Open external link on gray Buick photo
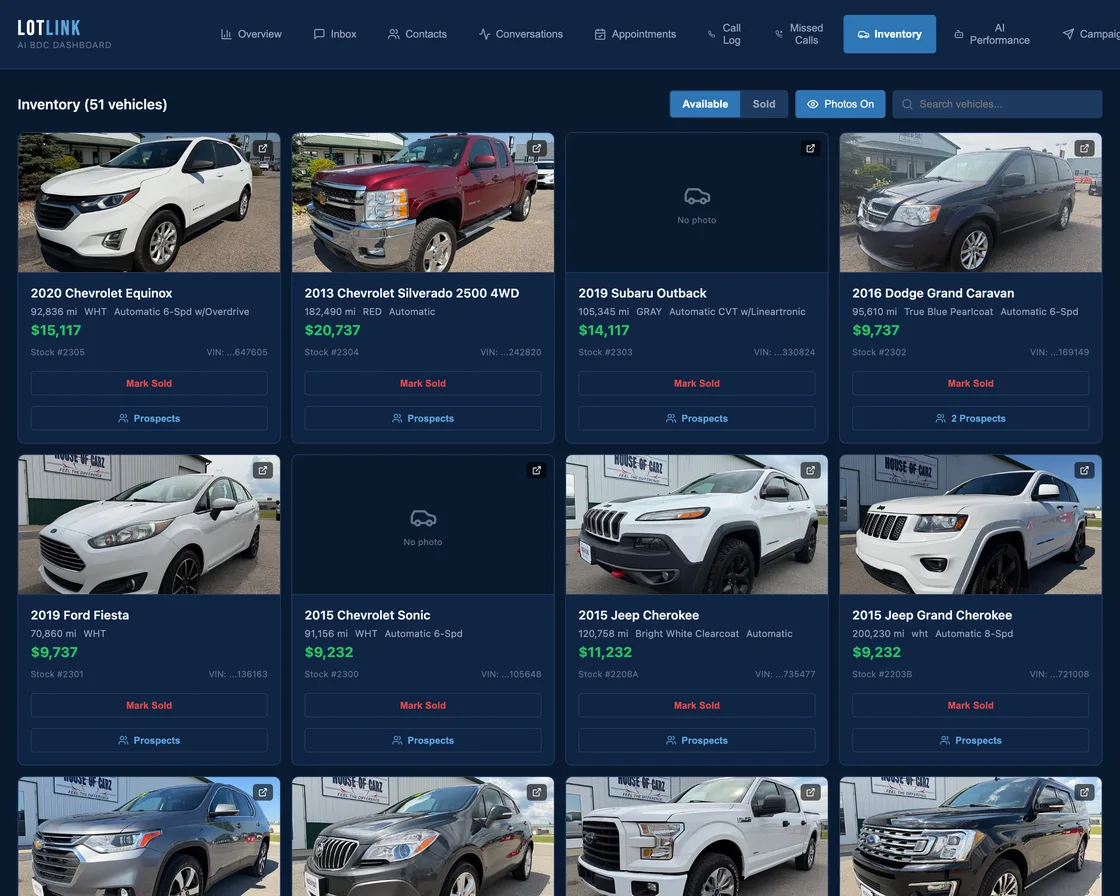The image size is (1120, 896). tap(536, 792)
